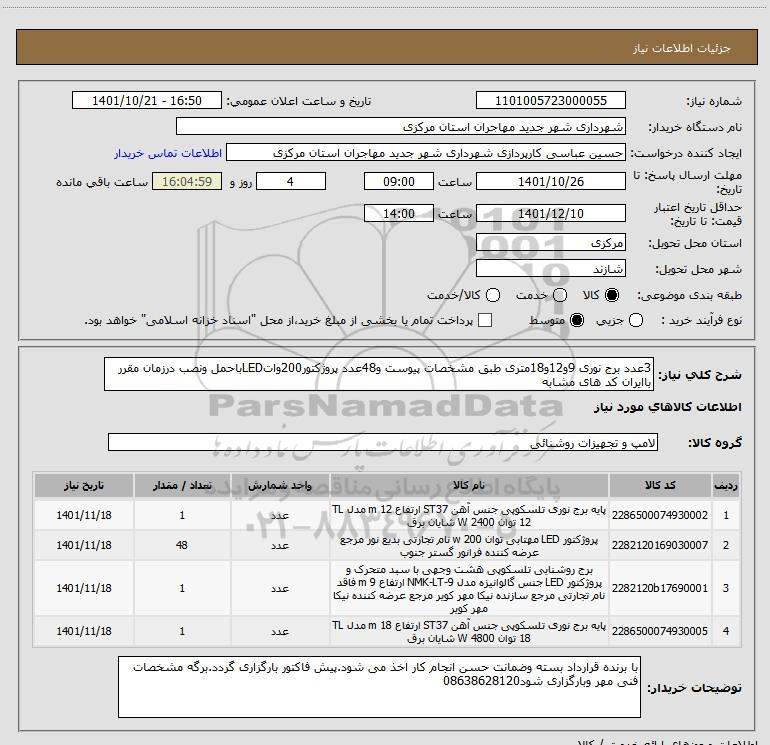
Task: Click the general need description text box
Action: (379, 374)
